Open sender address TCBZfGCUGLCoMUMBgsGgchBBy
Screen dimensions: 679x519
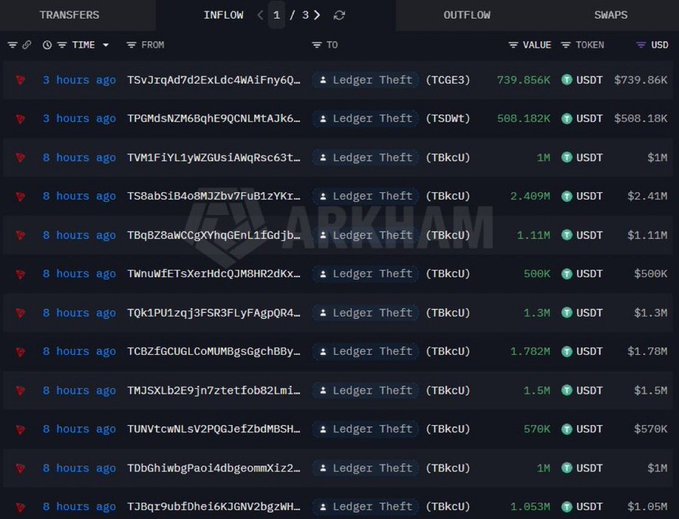213,351
